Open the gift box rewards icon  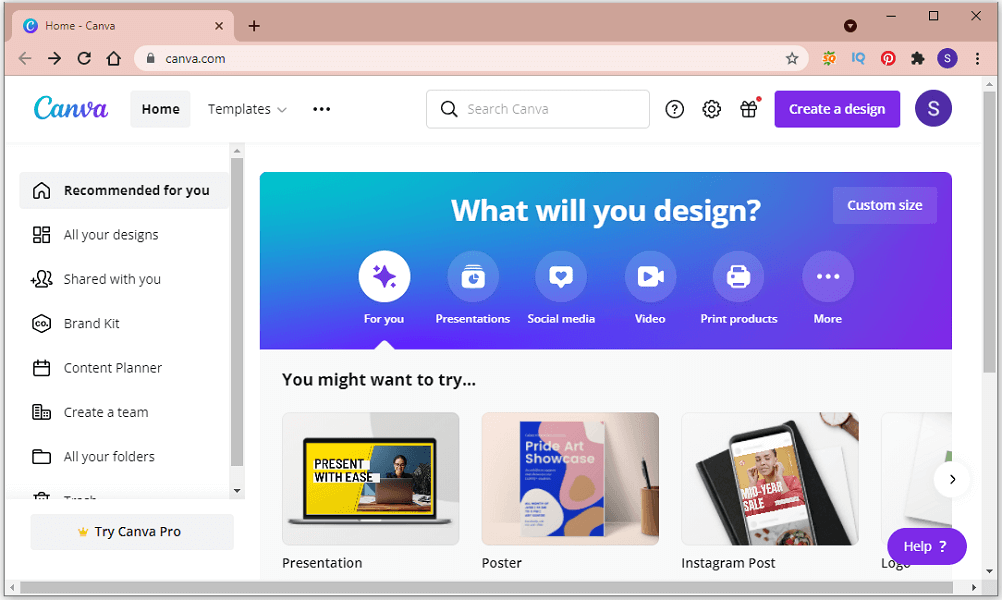tap(749, 109)
